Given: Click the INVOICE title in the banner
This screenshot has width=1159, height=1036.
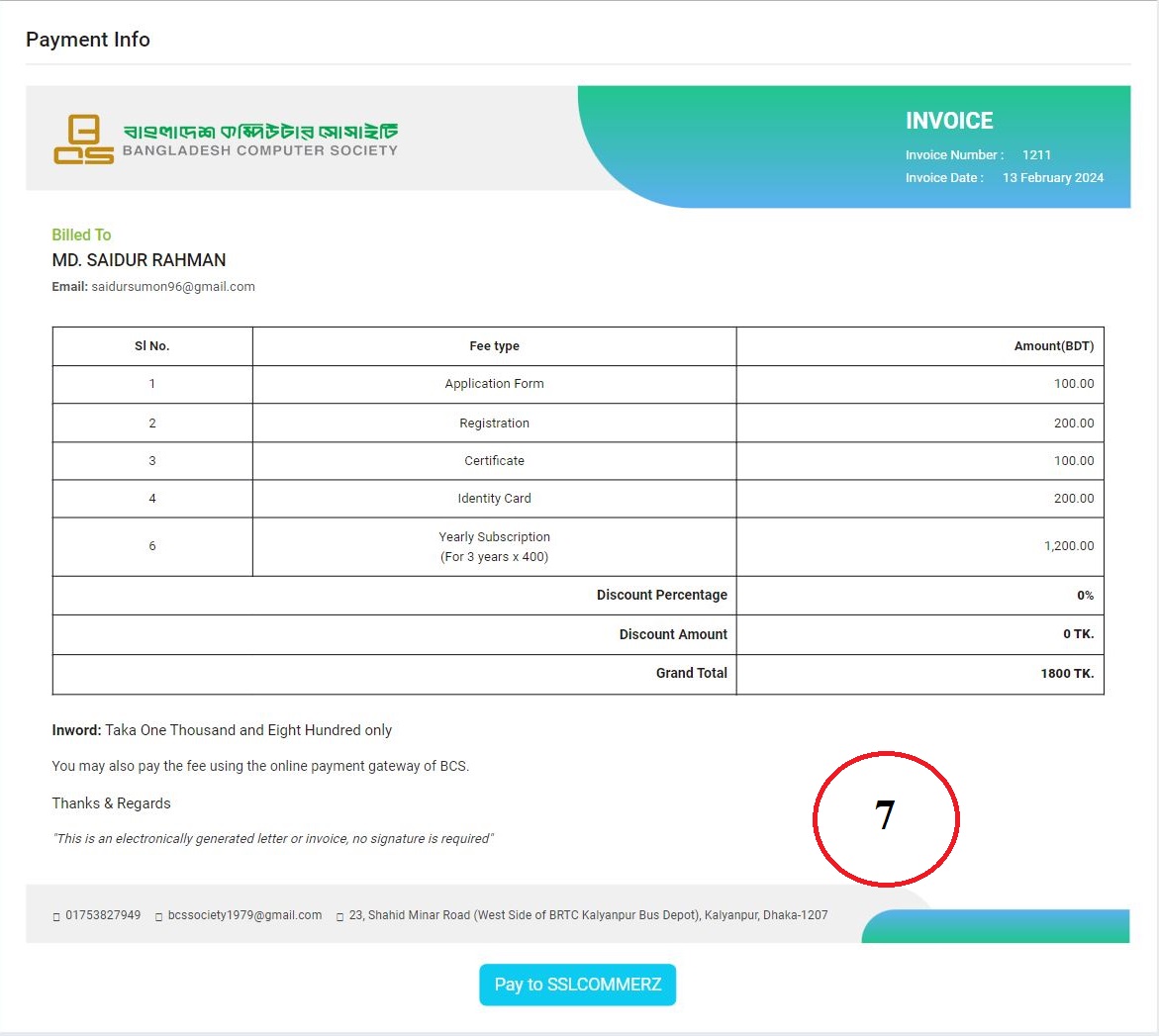Looking at the screenshot, I should coord(948,121).
